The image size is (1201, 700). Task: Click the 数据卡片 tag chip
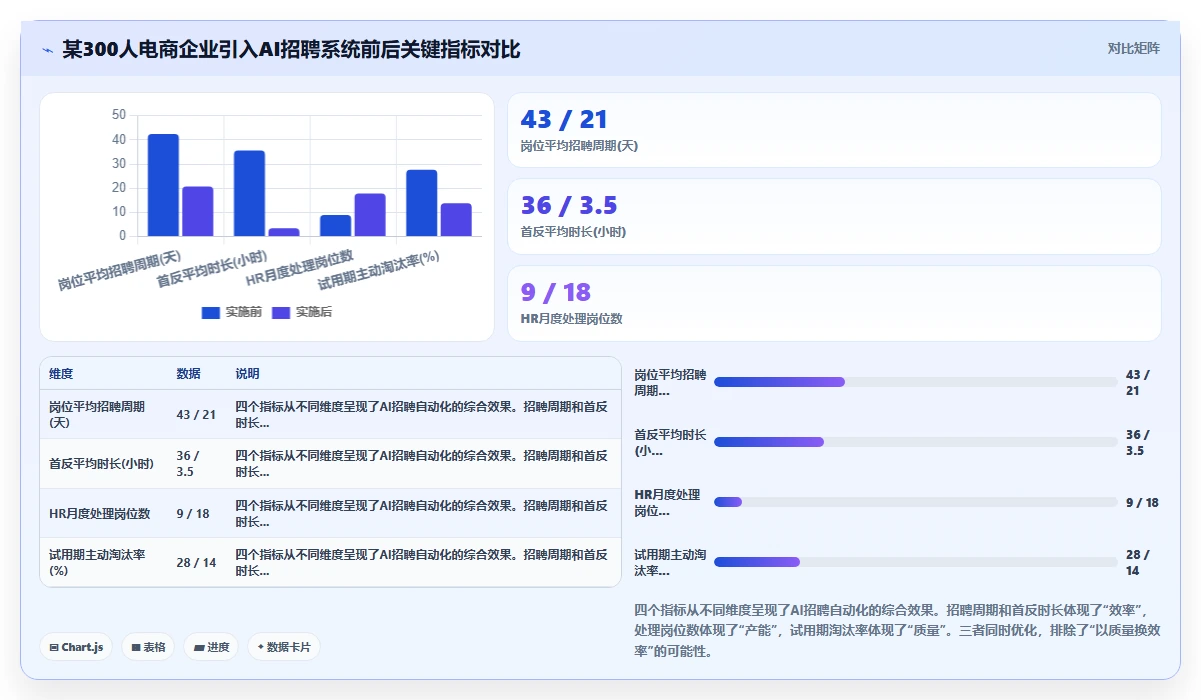(x=284, y=647)
